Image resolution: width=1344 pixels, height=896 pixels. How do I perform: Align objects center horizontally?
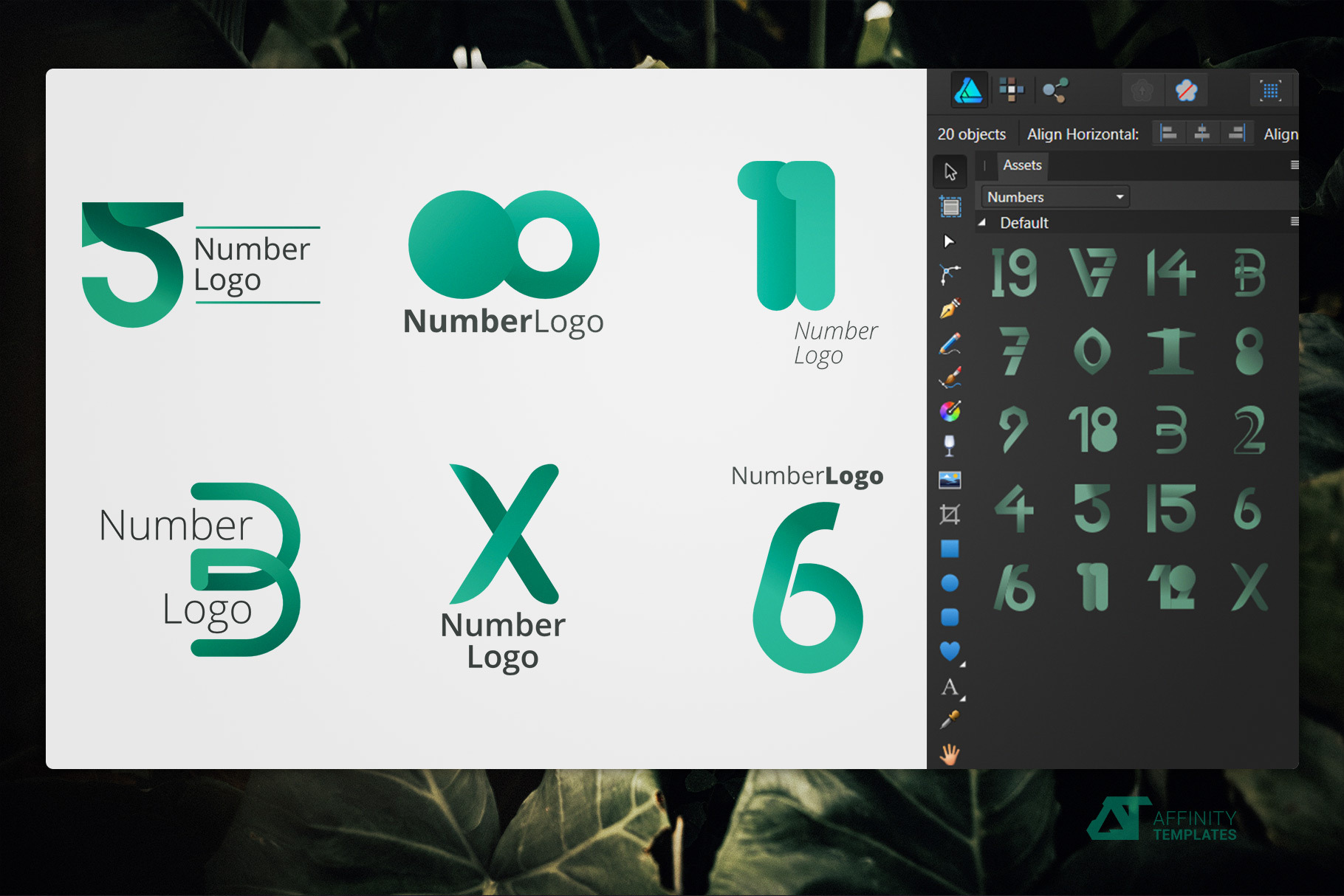tap(1202, 134)
